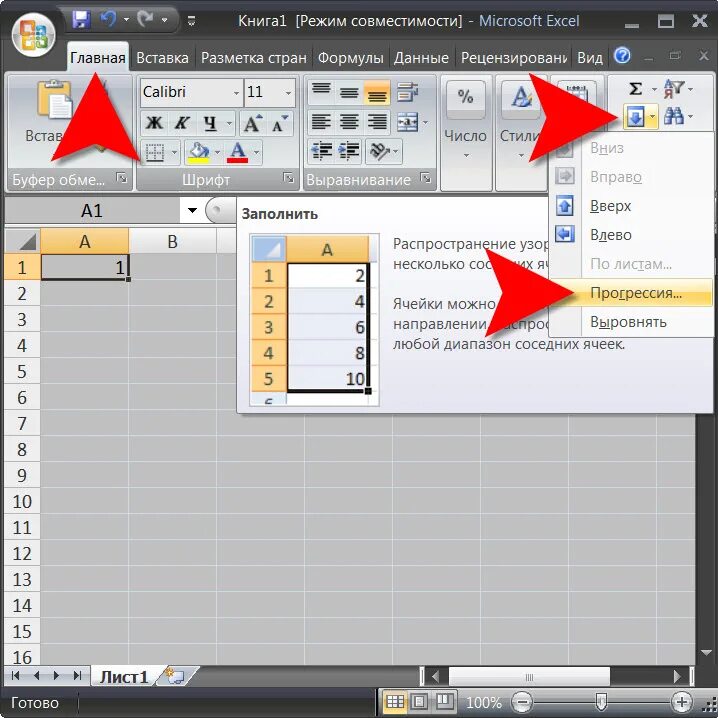Increase the indent
Screen dimensions: 718x718
click(349, 151)
